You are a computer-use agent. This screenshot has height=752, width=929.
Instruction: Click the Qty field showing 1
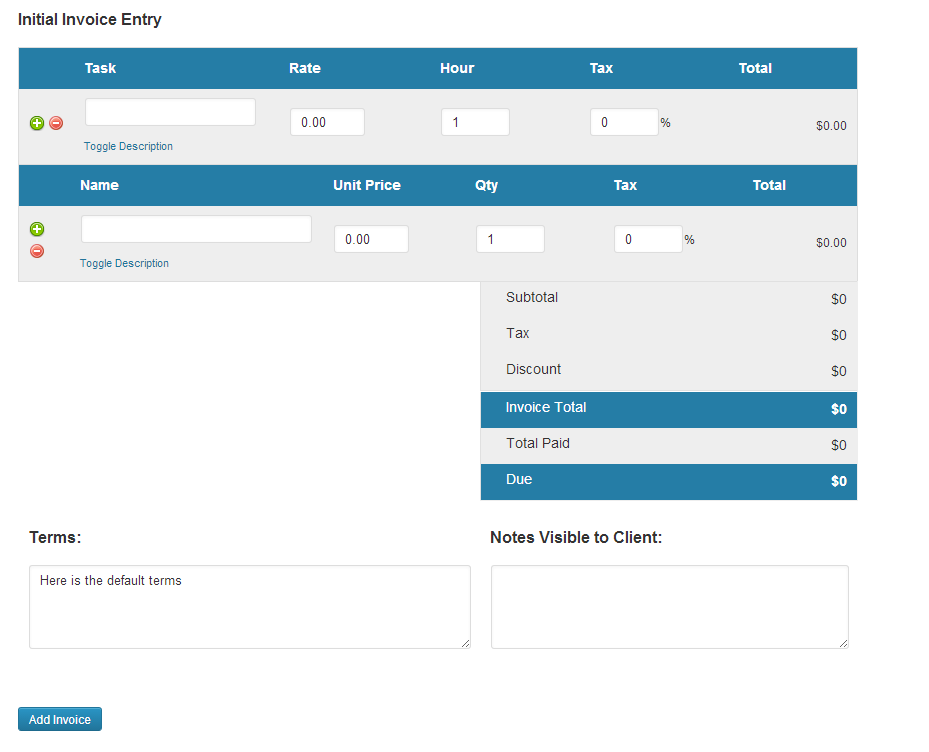[x=509, y=238]
